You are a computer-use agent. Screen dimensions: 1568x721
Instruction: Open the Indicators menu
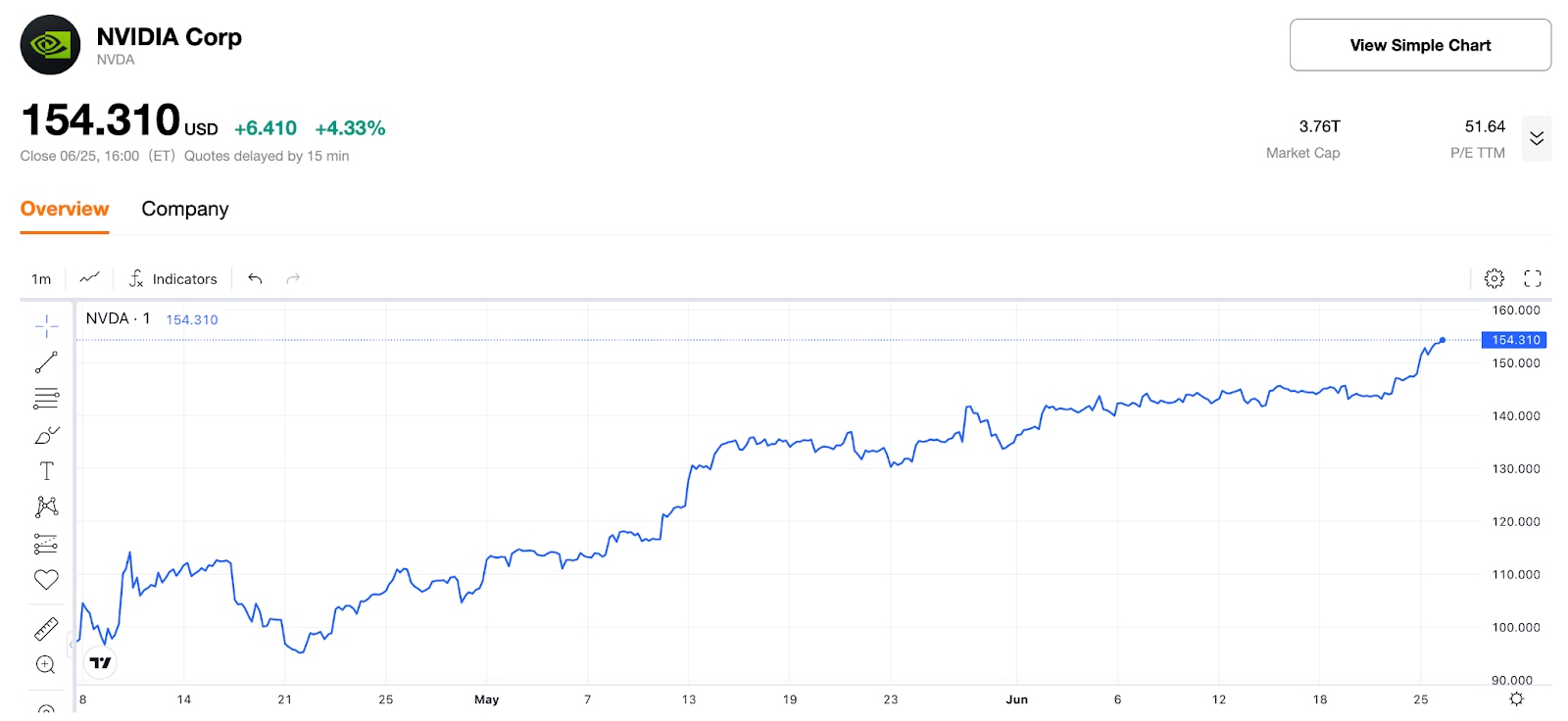(172, 279)
